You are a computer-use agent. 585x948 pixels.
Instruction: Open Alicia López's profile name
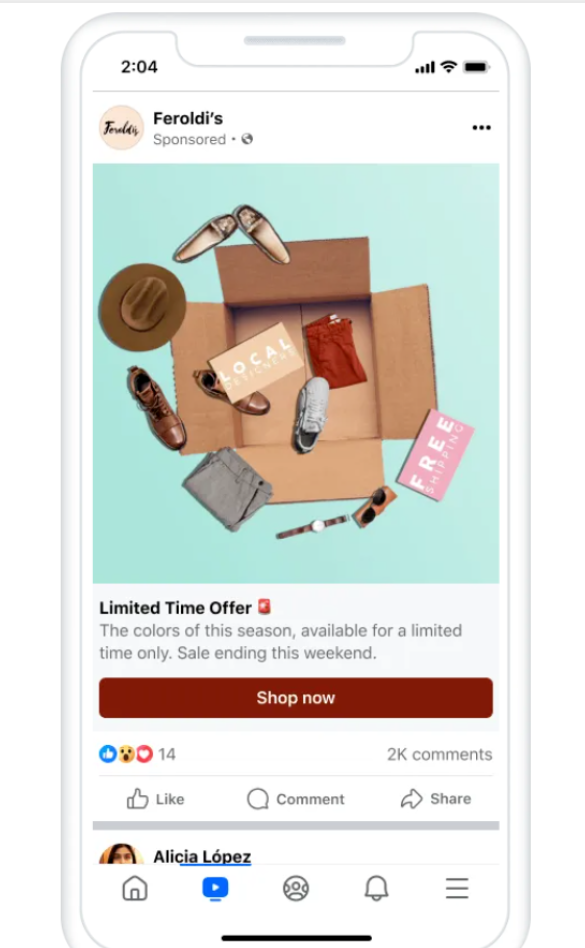coord(202,856)
